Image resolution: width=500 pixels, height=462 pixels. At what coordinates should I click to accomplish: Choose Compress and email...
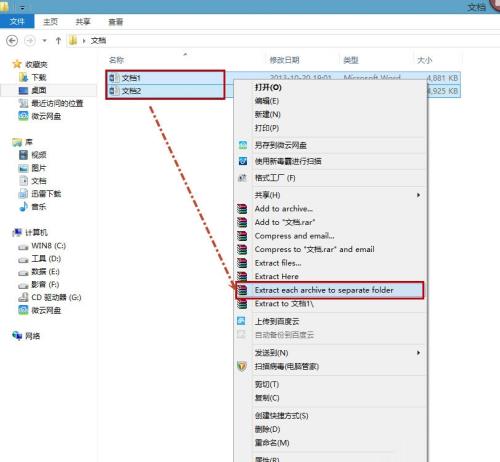294,236
